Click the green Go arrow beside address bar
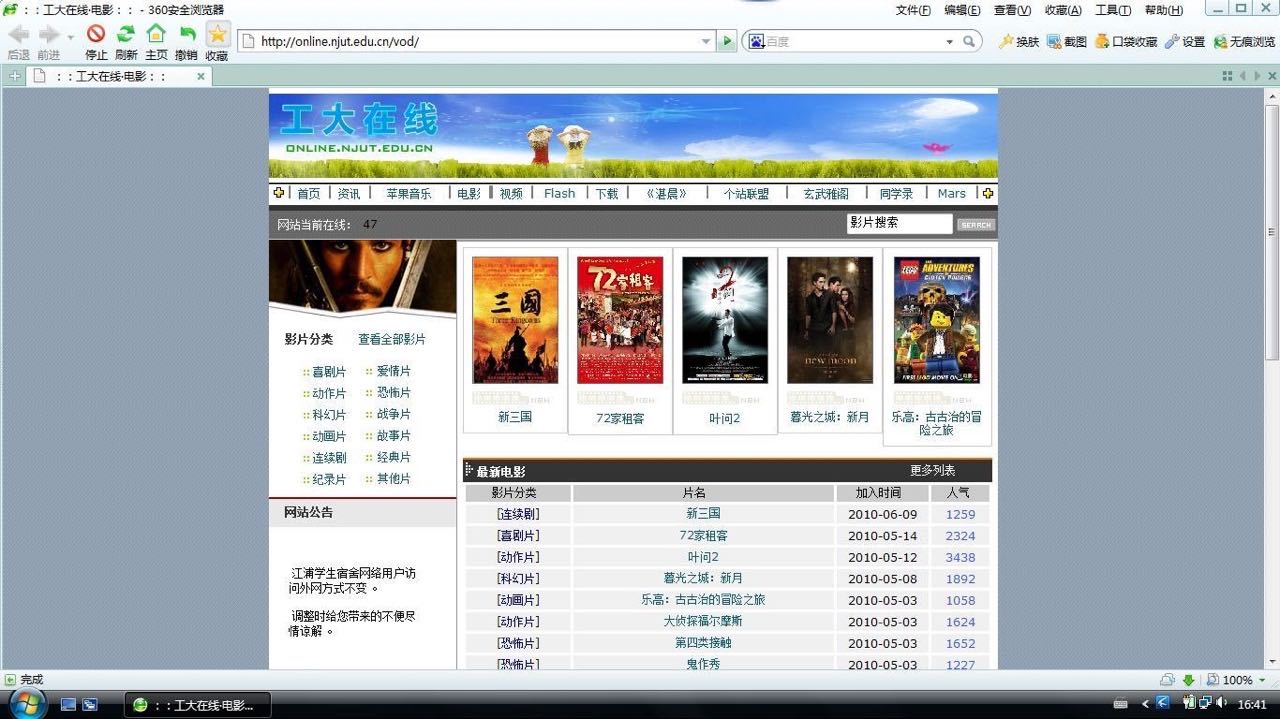 [727, 41]
